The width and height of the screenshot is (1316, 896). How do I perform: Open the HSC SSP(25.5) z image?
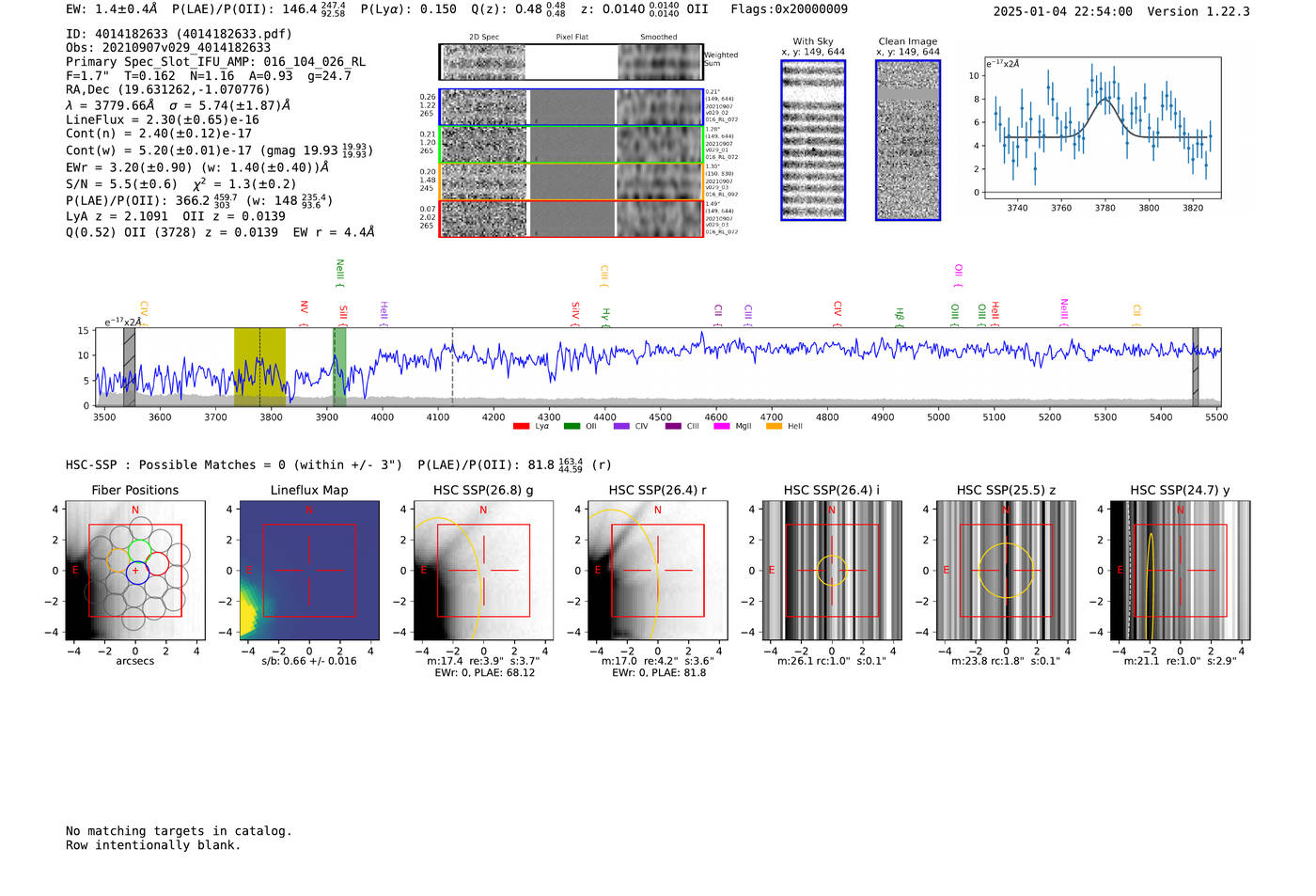point(1006,570)
